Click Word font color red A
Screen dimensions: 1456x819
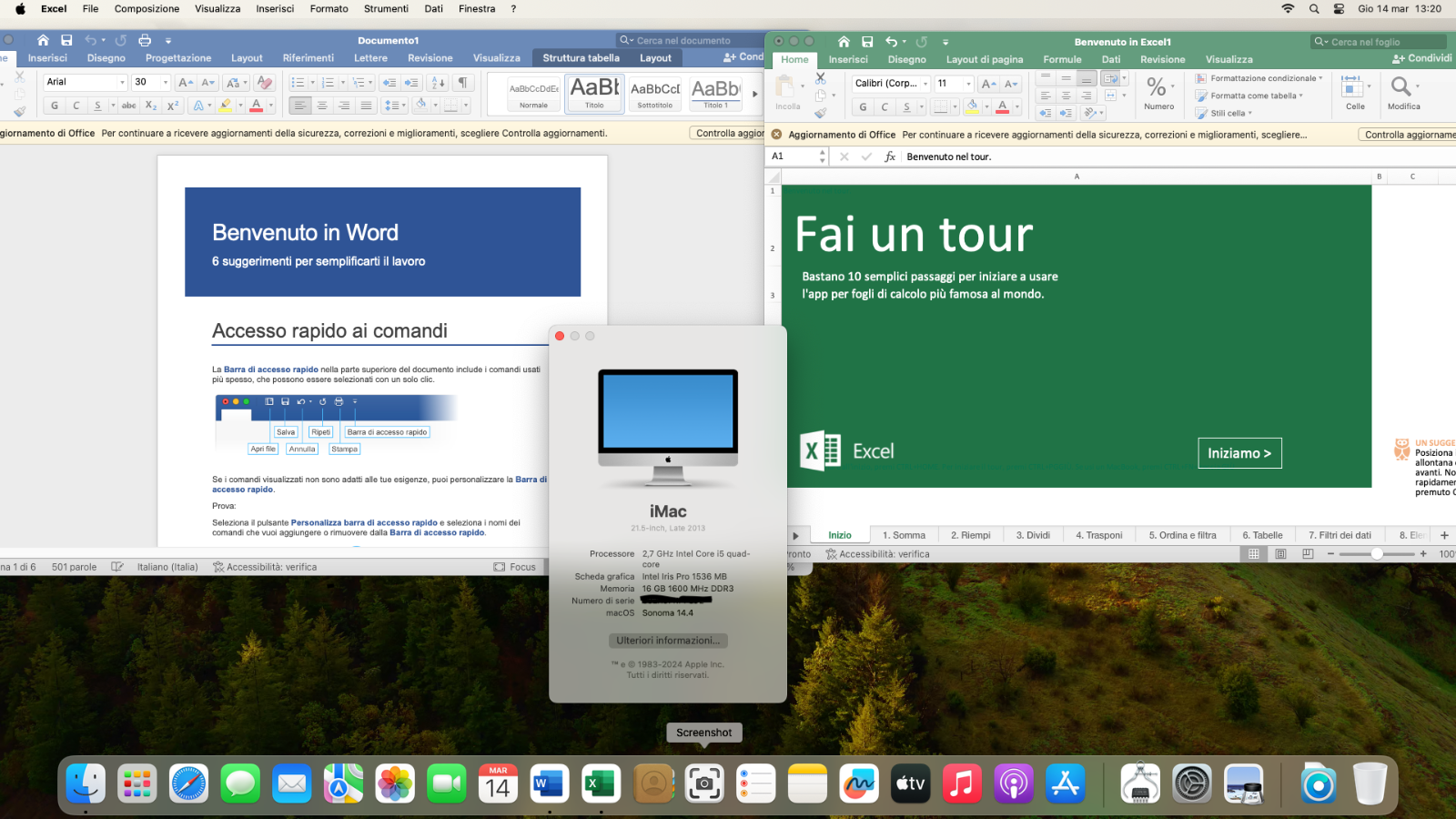pos(257,106)
